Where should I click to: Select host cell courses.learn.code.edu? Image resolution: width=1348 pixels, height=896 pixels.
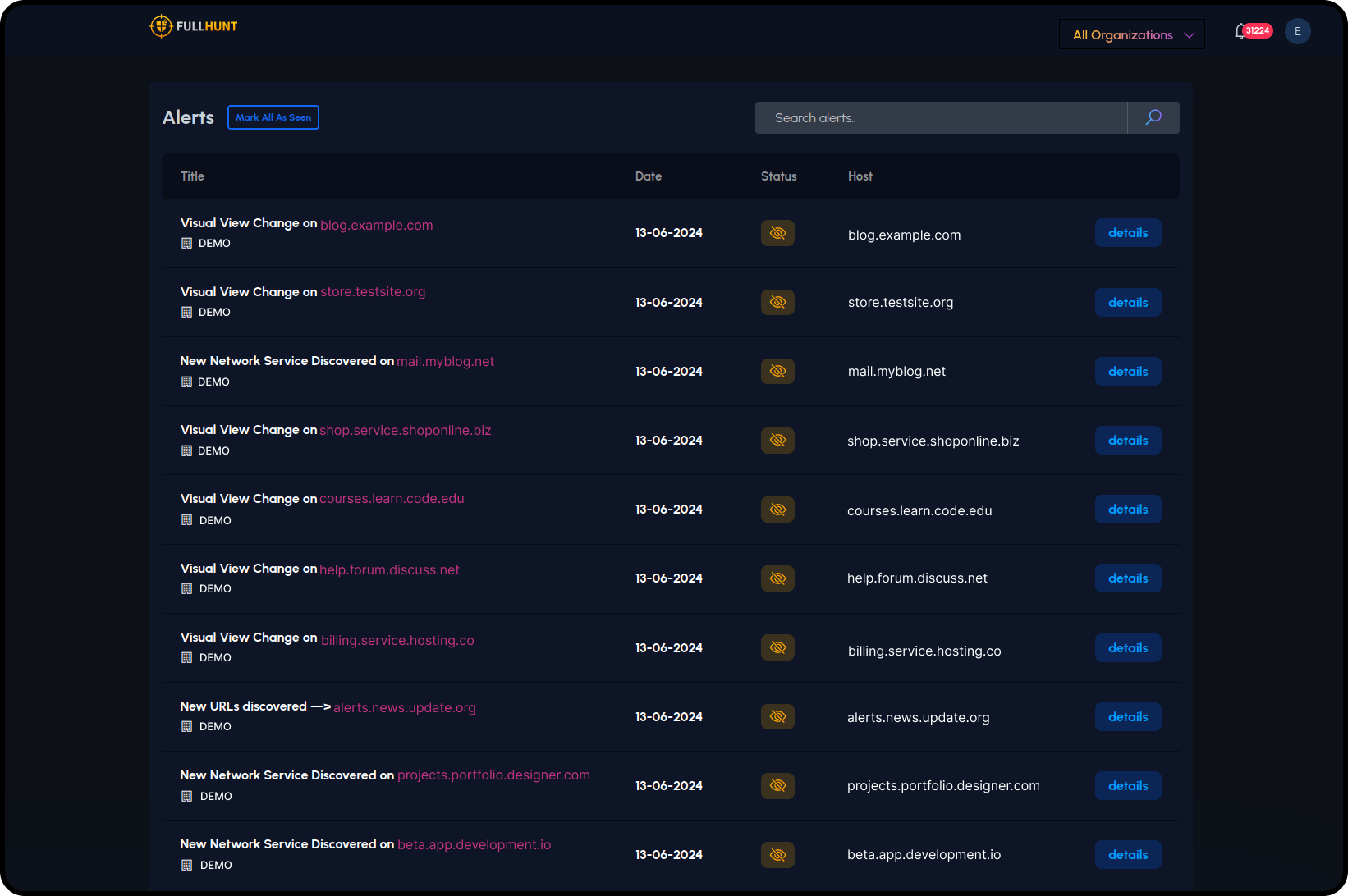coord(919,511)
